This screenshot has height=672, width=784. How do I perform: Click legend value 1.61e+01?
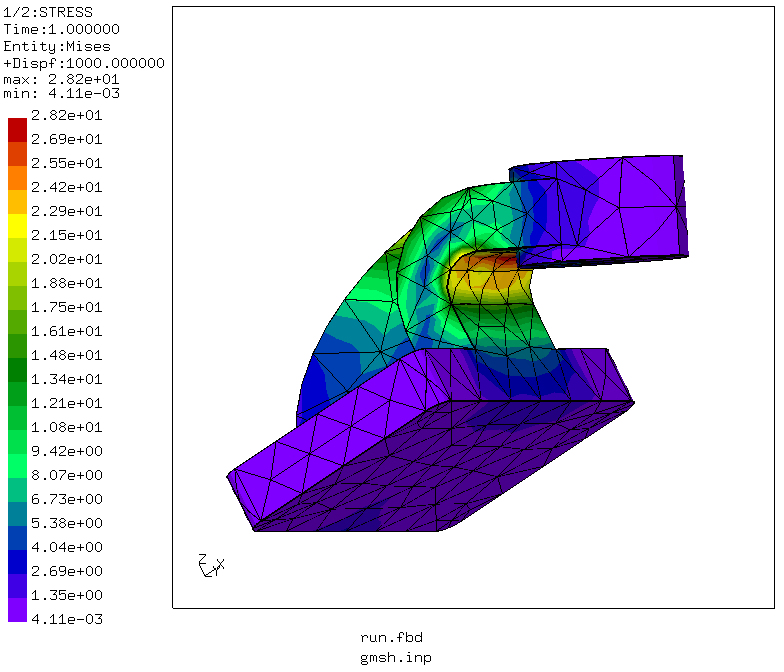pos(66,331)
